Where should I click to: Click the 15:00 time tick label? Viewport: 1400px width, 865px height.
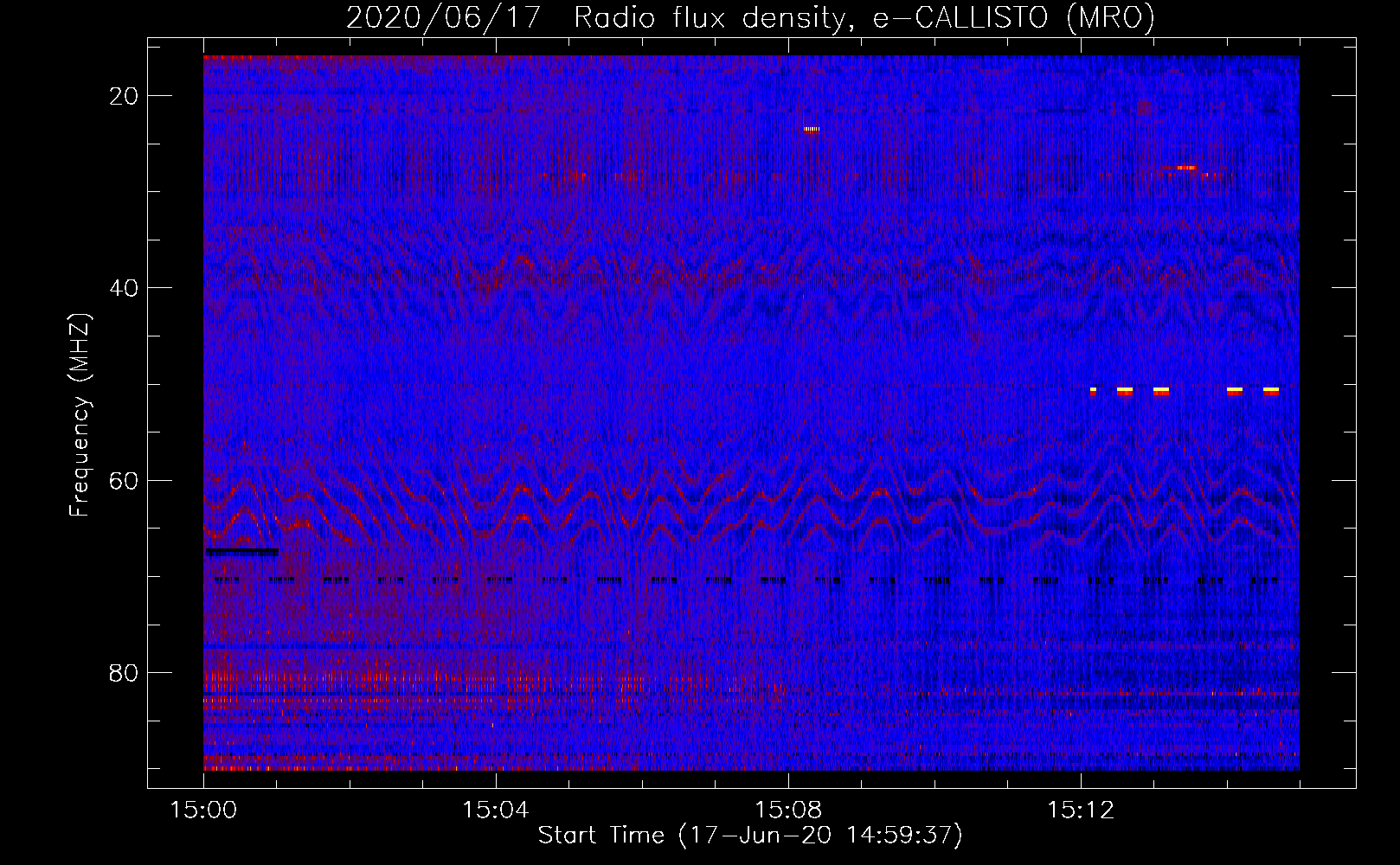coord(204,811)
